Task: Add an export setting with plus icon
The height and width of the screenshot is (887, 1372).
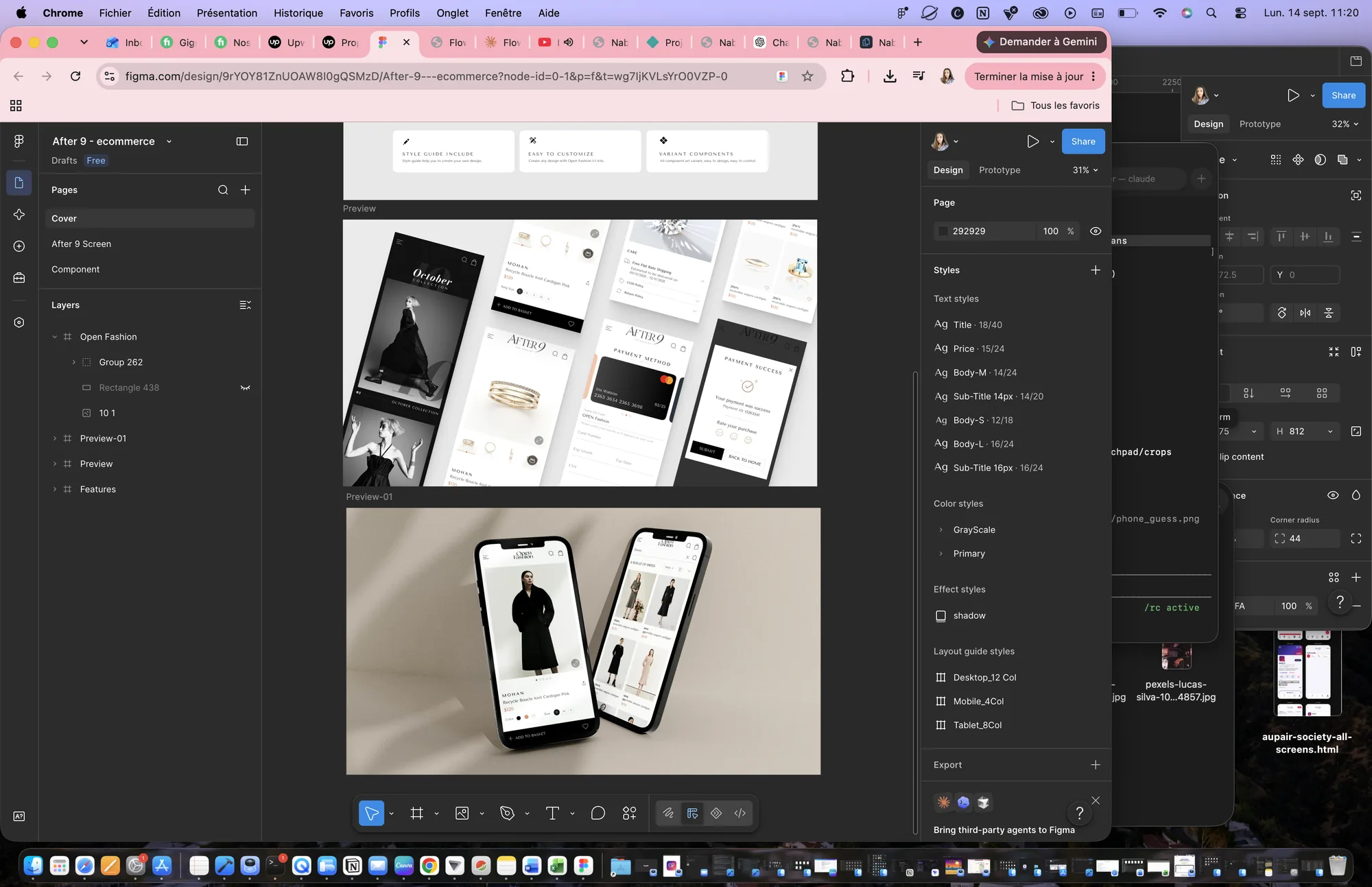Action: [x=1096, y=765]
